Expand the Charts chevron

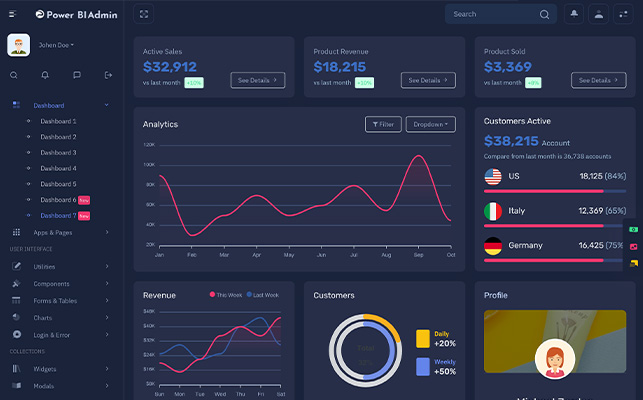pyautogui.click(x=107, y=317)
